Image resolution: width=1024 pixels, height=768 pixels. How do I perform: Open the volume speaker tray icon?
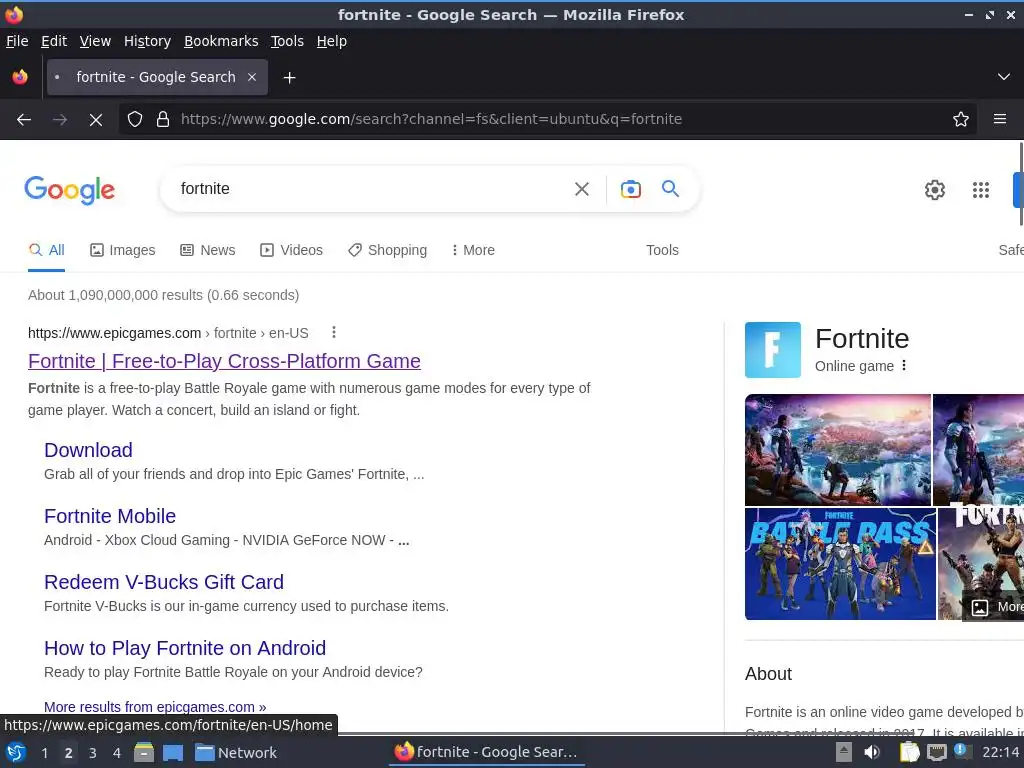pyautogui.click(x=872, y=752)
